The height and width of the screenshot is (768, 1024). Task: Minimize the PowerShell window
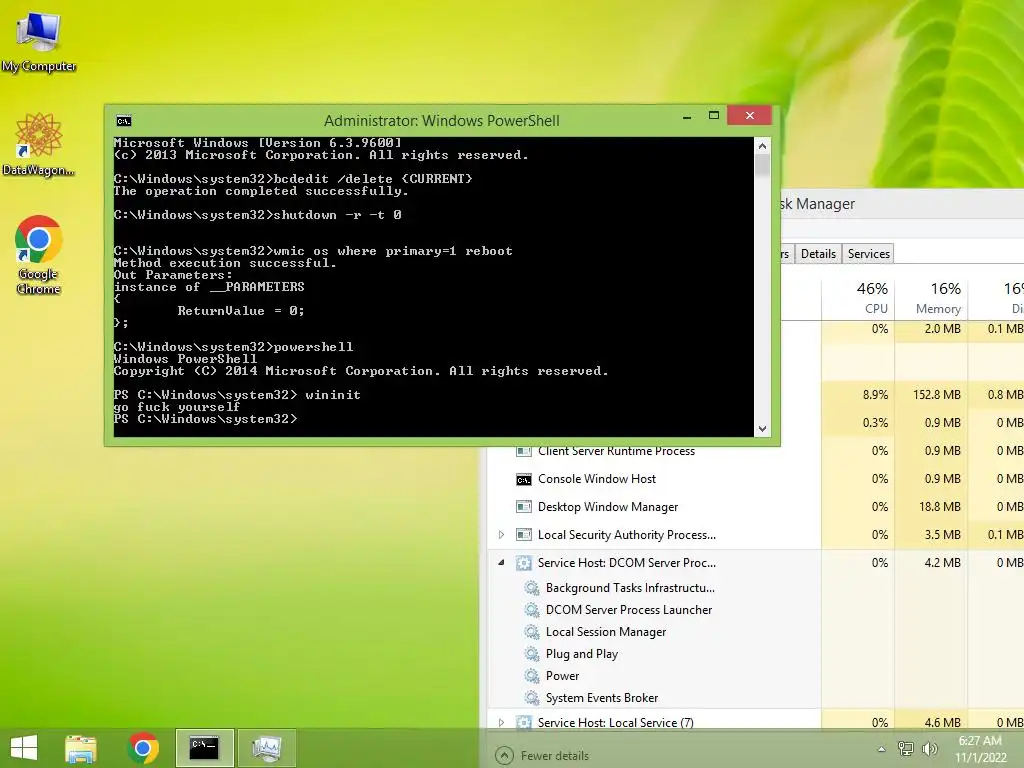[687, 117]
